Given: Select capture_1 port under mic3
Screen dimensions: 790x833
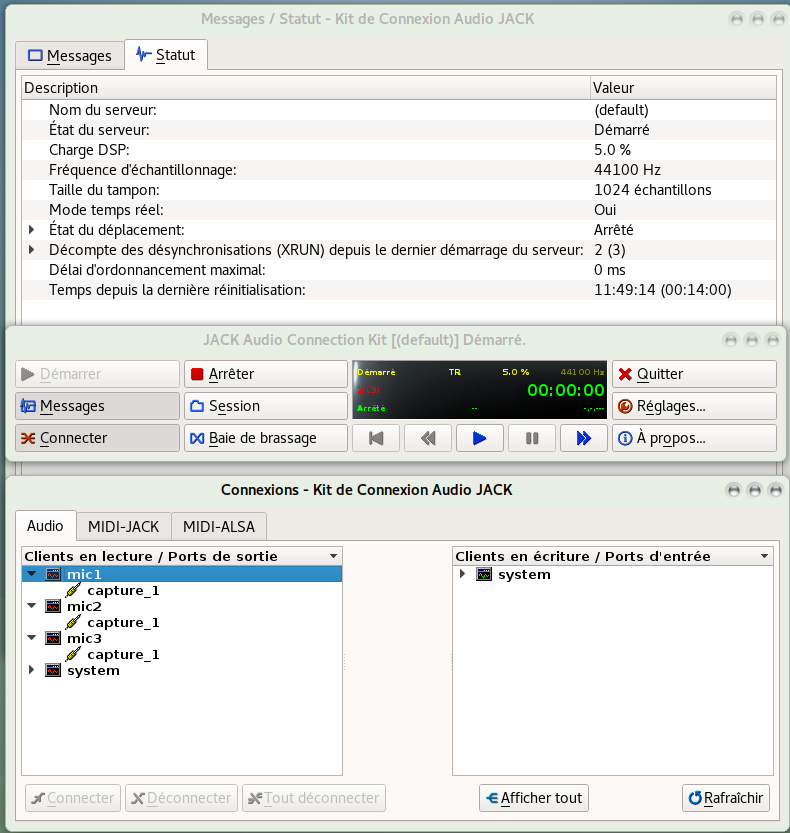Looking at the screenshot, I should pyautogui.click(x=123, y=654).
